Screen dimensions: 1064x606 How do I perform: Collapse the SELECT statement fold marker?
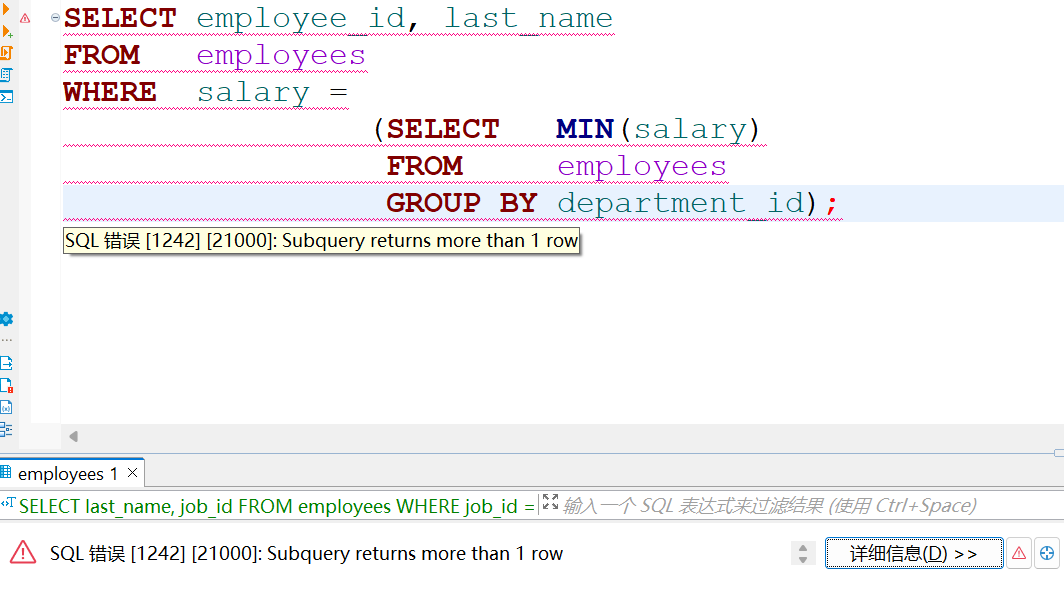tap(55, 18)
